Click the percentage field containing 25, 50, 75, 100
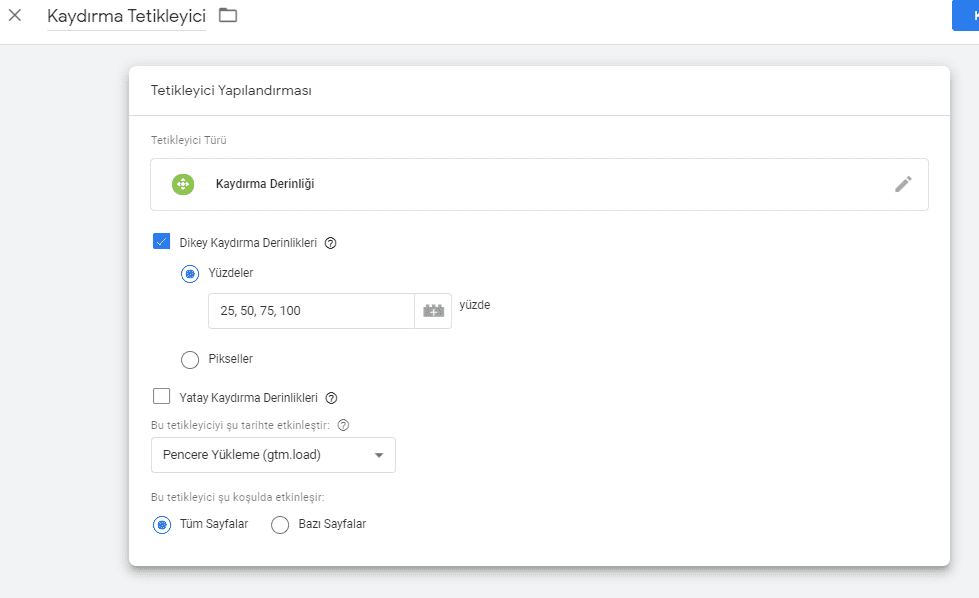The image size is (979, 598). click(310, 311)
